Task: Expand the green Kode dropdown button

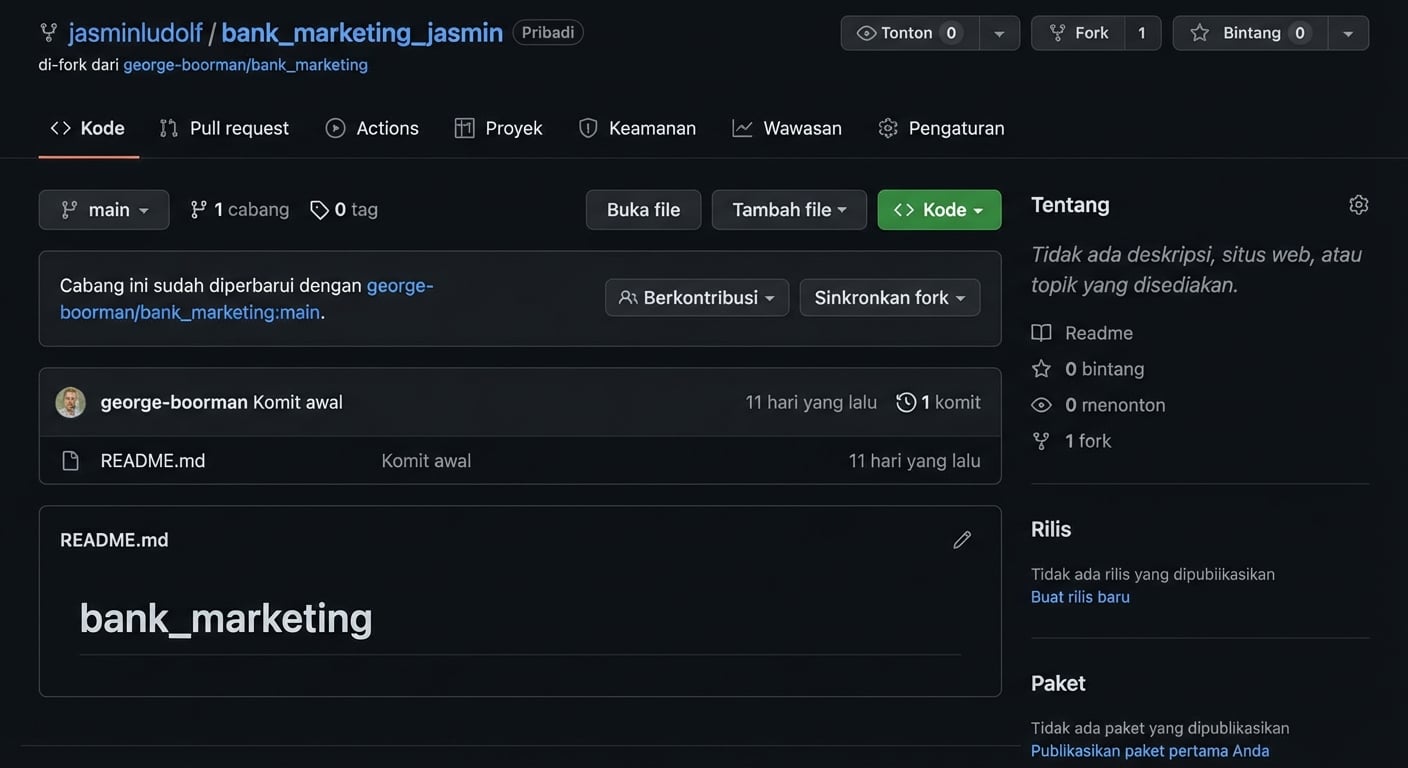Action: 939,210
